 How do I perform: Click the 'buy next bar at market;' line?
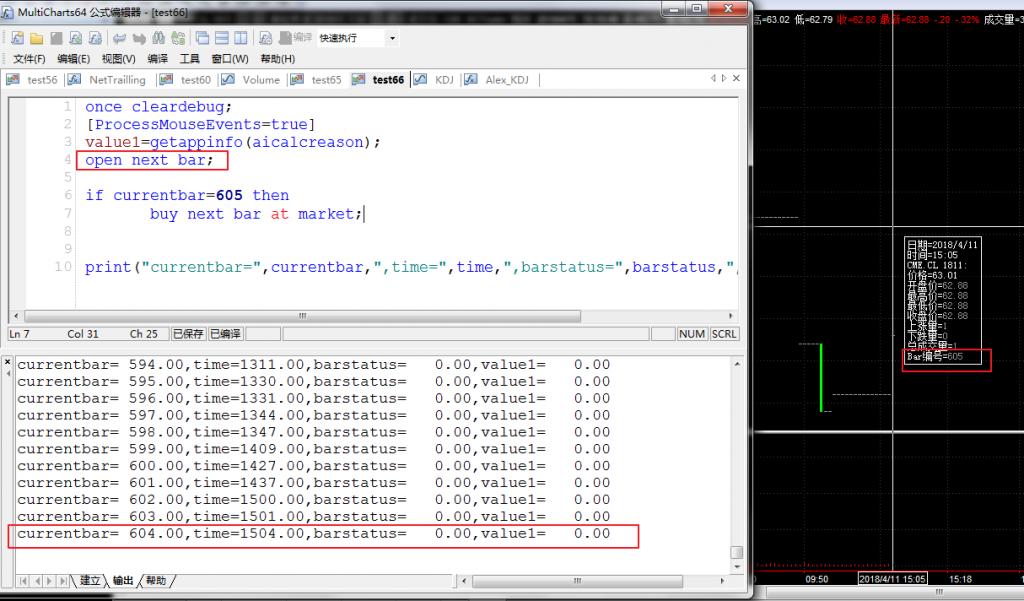255,214
